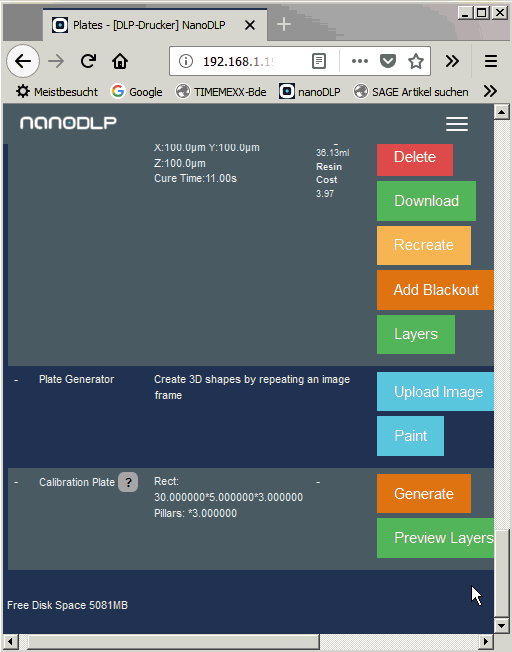The height and width of the screenshot is (652, 512).
Task: Bookmark this page with the star icon
Action: point(416,62)
